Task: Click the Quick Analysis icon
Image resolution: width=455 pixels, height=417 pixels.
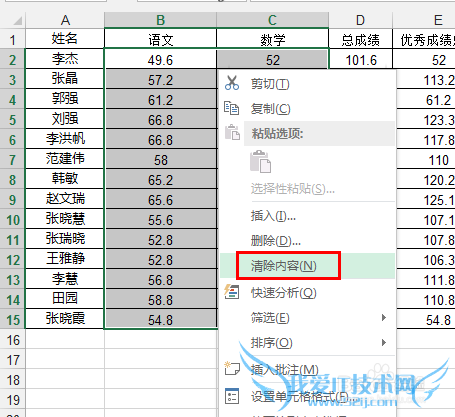Action: pos(232,292)
